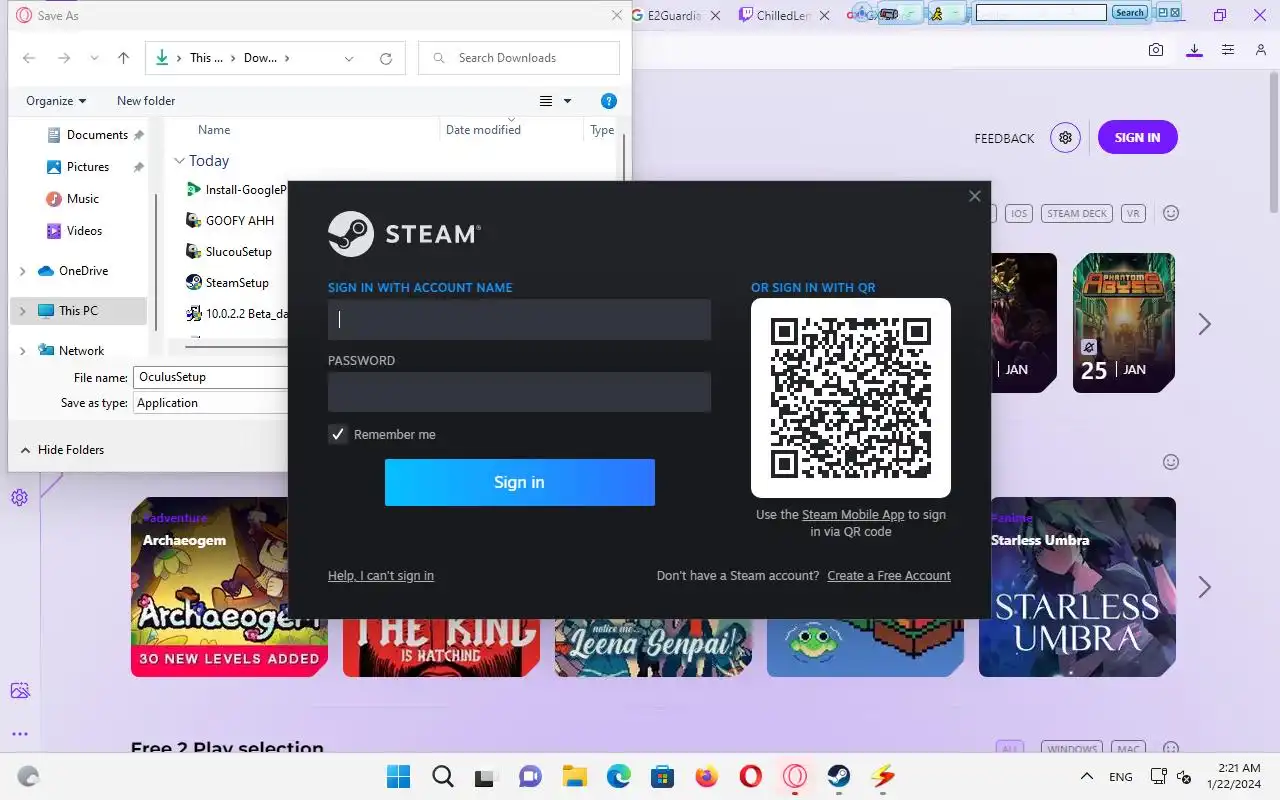Viewport: 1280px width, 800px height.
Task: Close the ChilledLen tab
Action: point(823,15)
